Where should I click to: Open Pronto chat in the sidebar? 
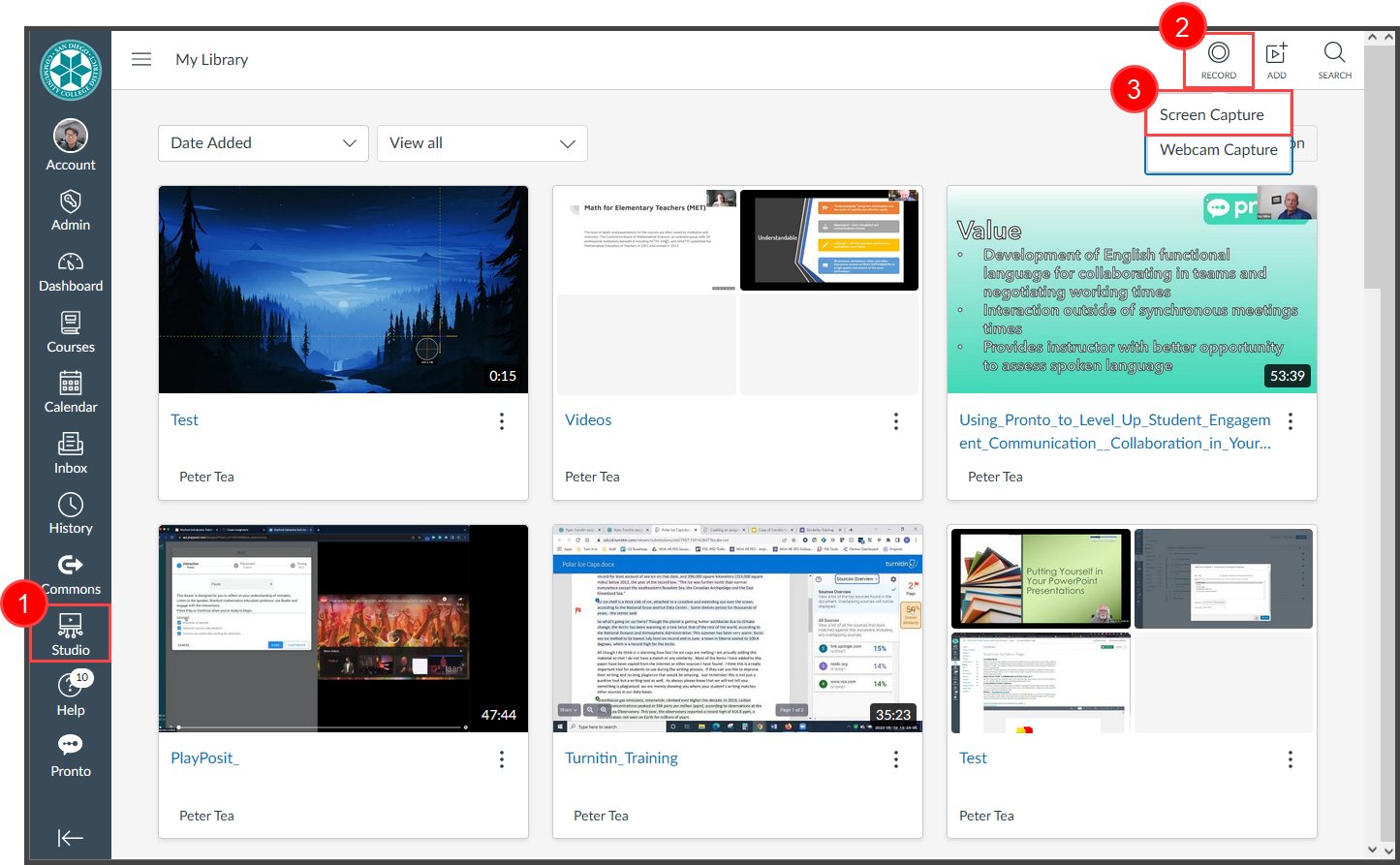coord(70,757)
